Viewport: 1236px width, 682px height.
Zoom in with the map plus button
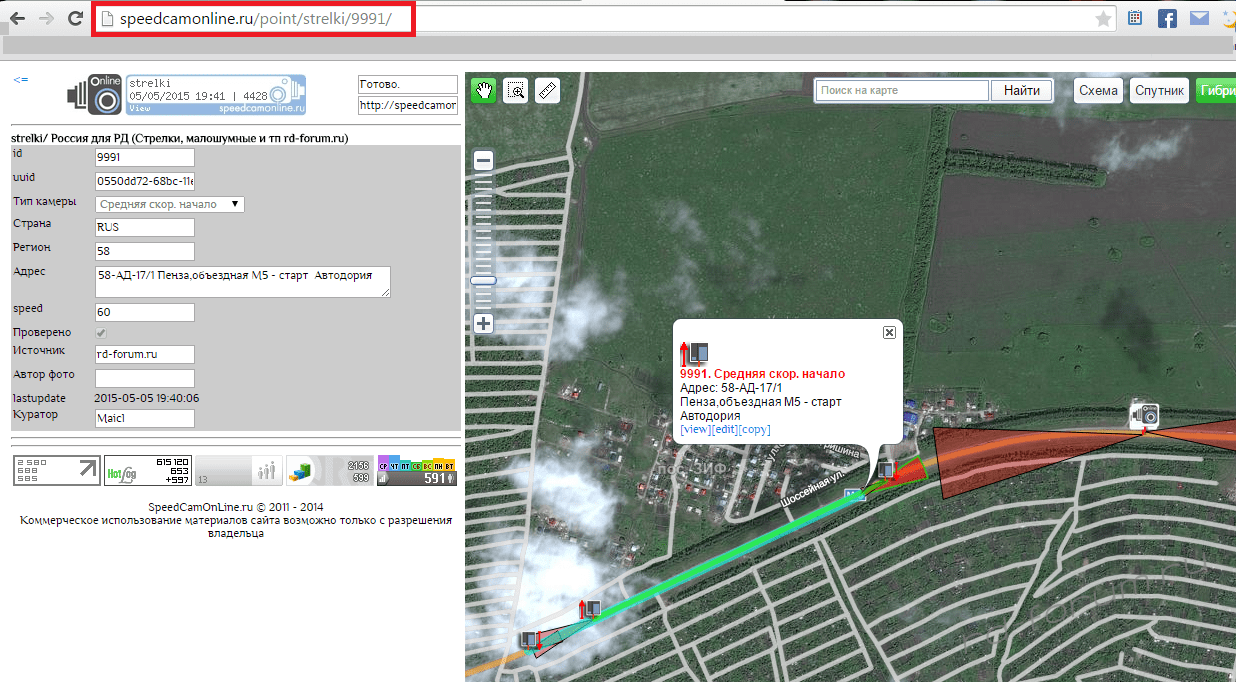(484, 324)
